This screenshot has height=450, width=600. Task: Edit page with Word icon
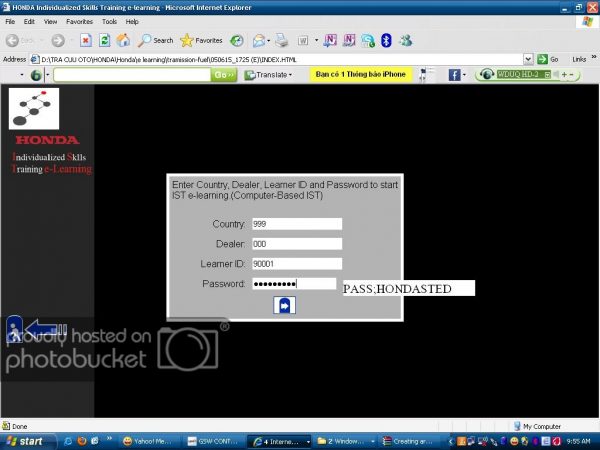point(303,40)
